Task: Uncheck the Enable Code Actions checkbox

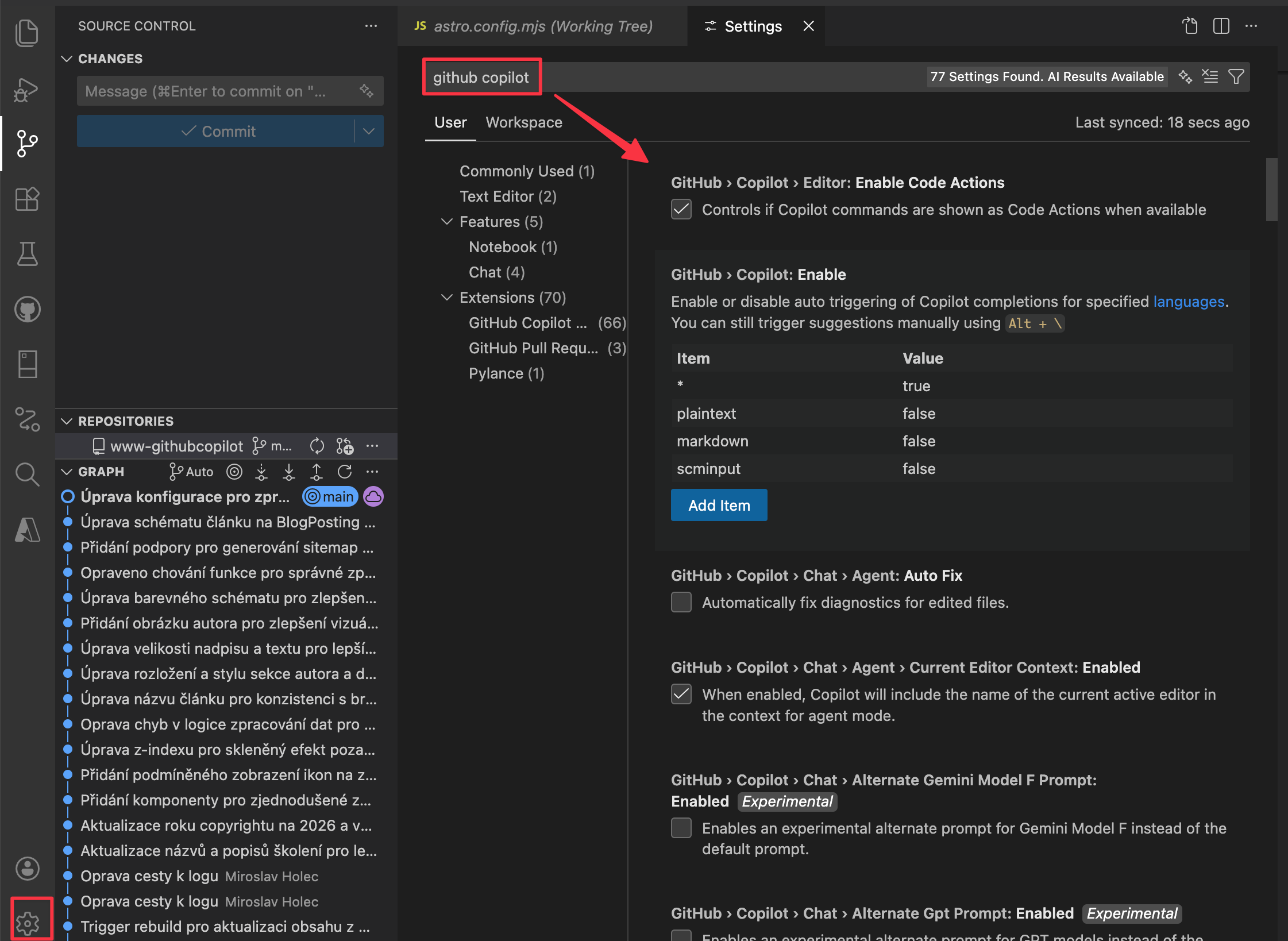Action: (681, 210)
